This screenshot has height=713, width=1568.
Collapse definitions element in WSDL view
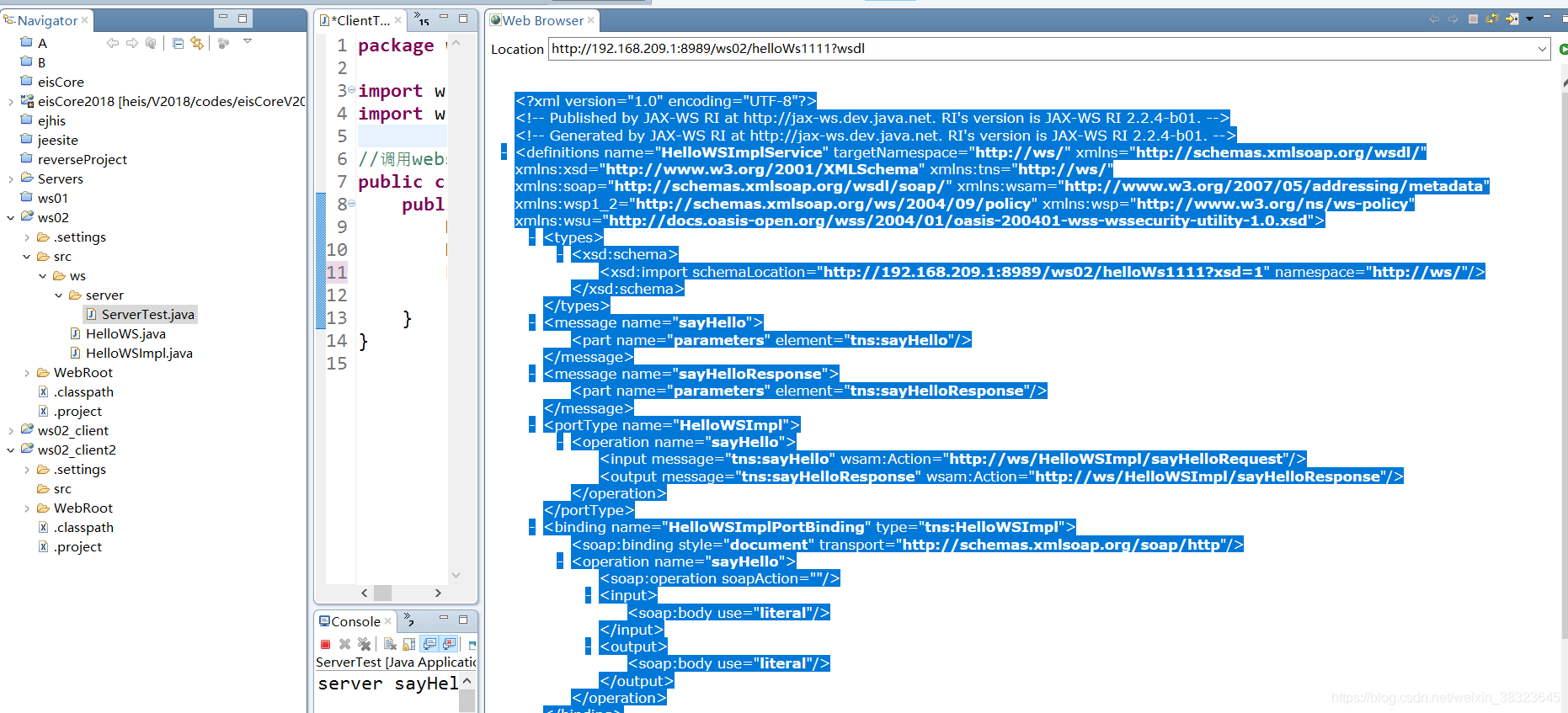(x=504, y=152)
